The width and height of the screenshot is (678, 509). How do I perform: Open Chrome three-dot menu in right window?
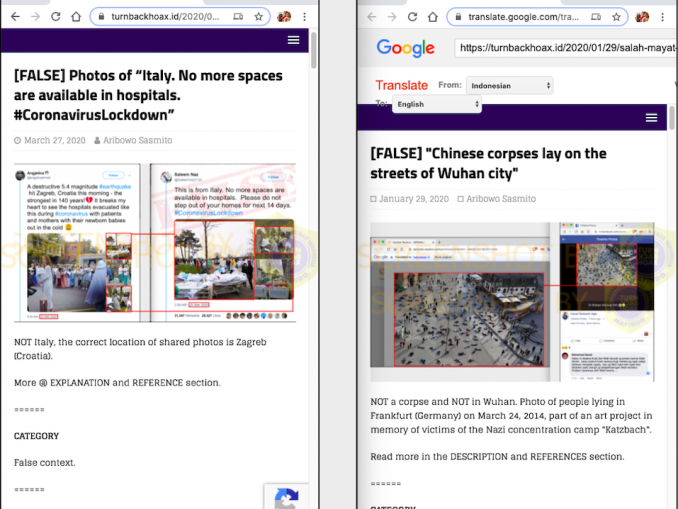pyautogui.click(x=662, y=17)
